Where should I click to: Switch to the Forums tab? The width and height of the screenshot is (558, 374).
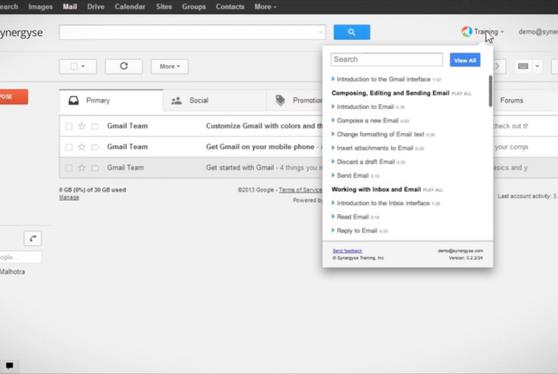pyautogui.click(x=511, y=100)
